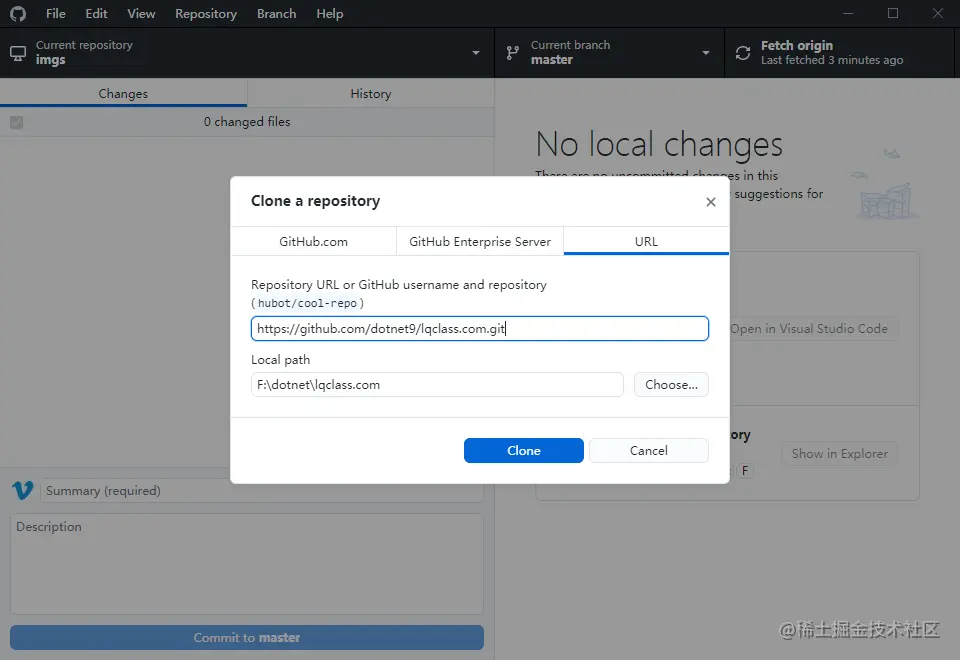Expand the Current branch dropdown arrow
Viewport: 960px width, 660px height.
pyautogui.click(x=706, y=53)
